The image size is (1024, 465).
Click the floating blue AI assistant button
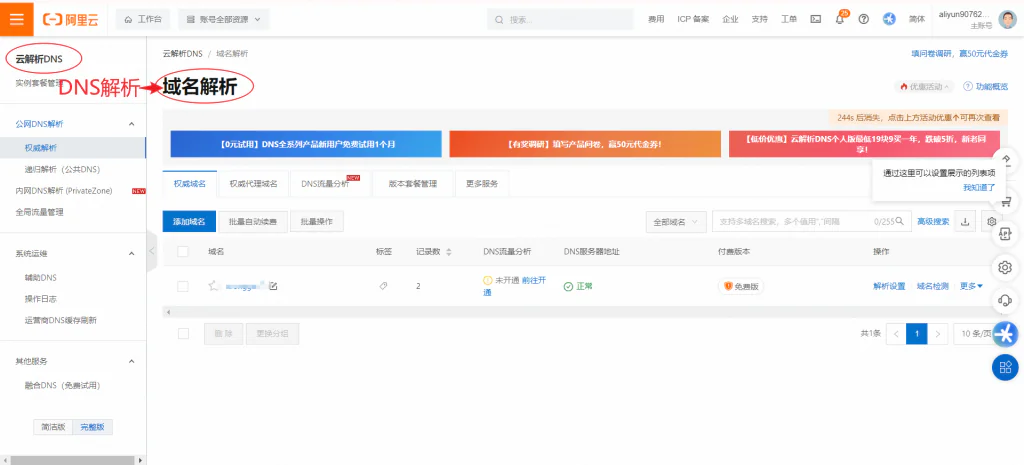point(1006,334)
